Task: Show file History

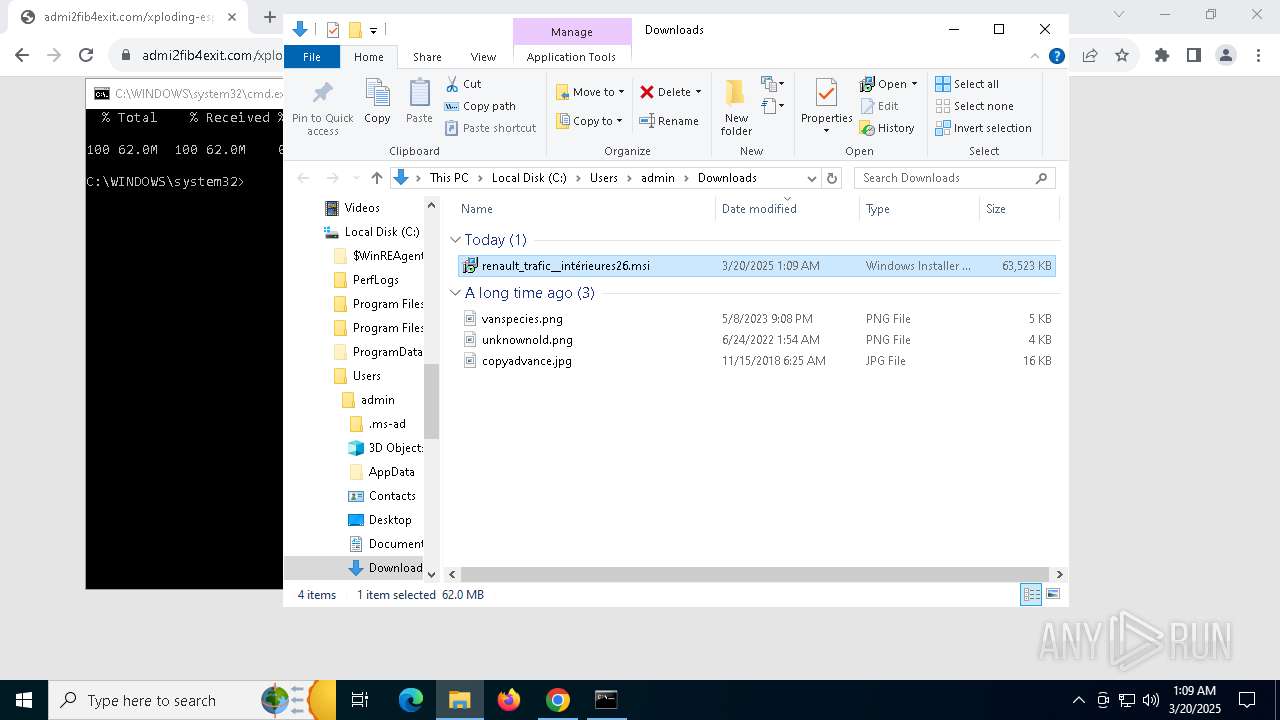Action: point(887,128)
